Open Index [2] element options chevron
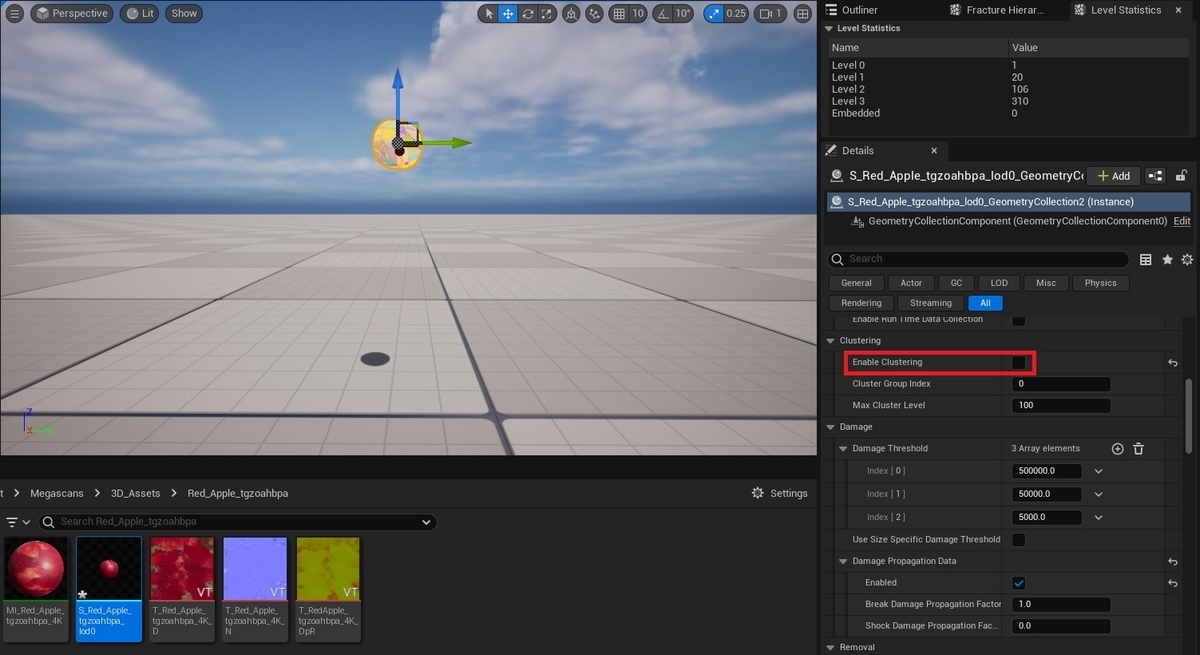1200x655 pixels. 1099,517
